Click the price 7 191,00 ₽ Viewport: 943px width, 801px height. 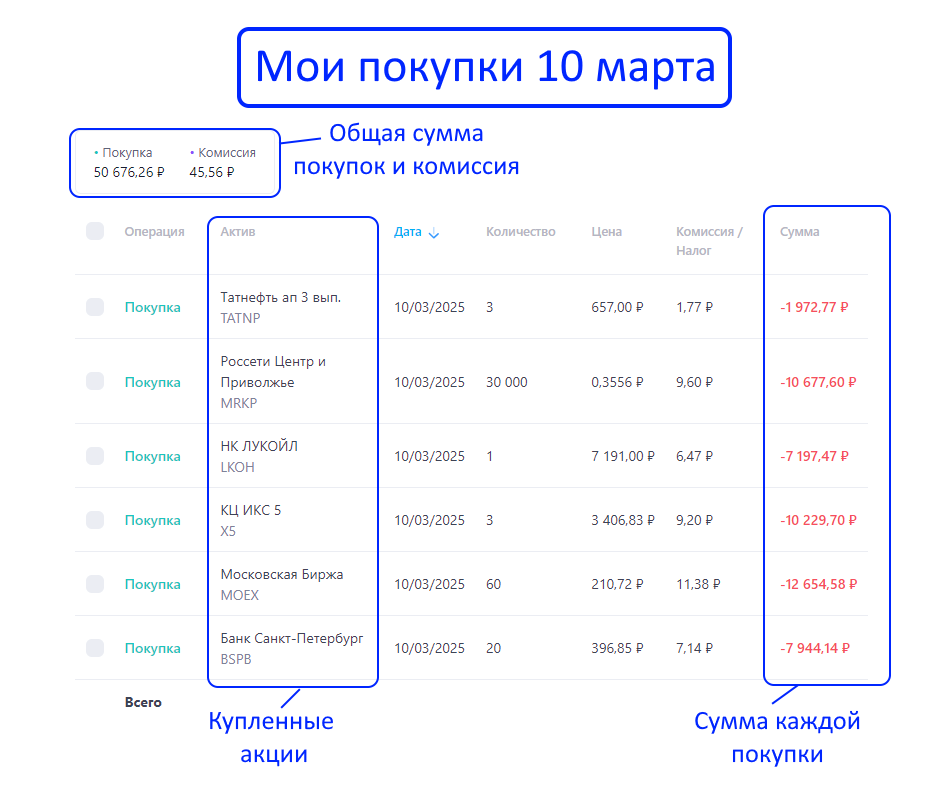click(x=623, y=456)
